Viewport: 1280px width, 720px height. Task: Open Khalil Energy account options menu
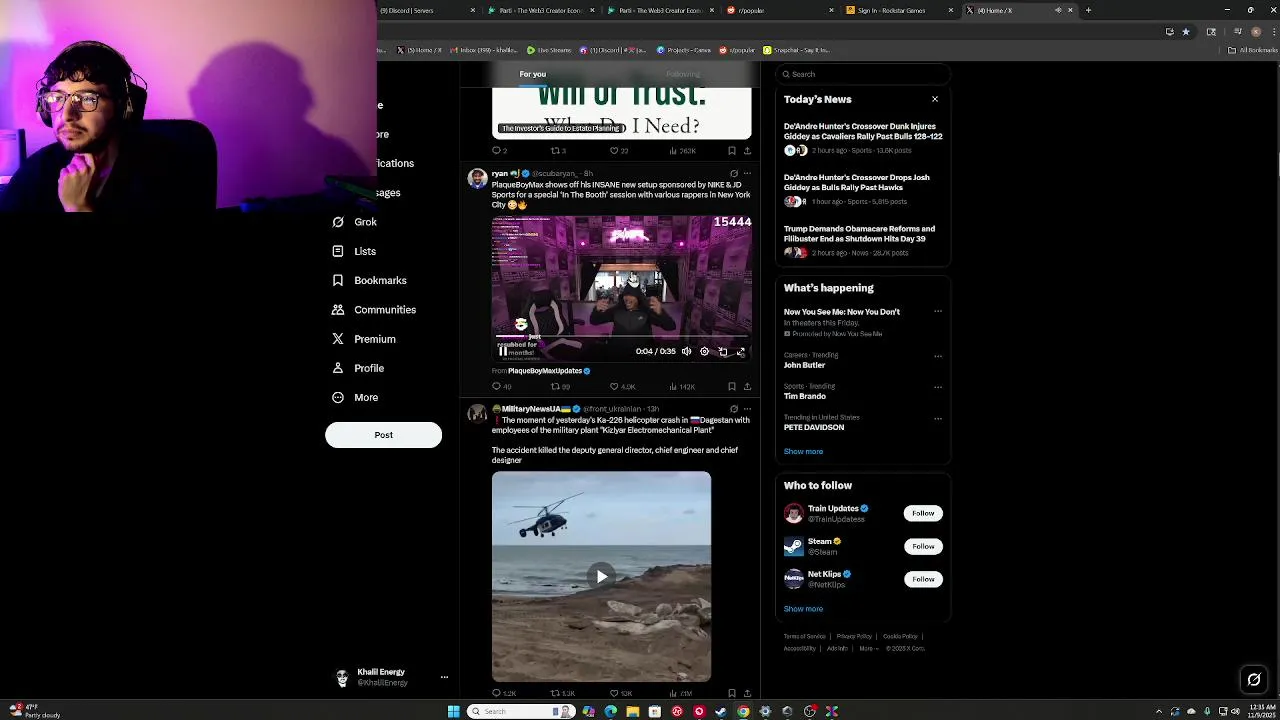[x=444, y=677]
